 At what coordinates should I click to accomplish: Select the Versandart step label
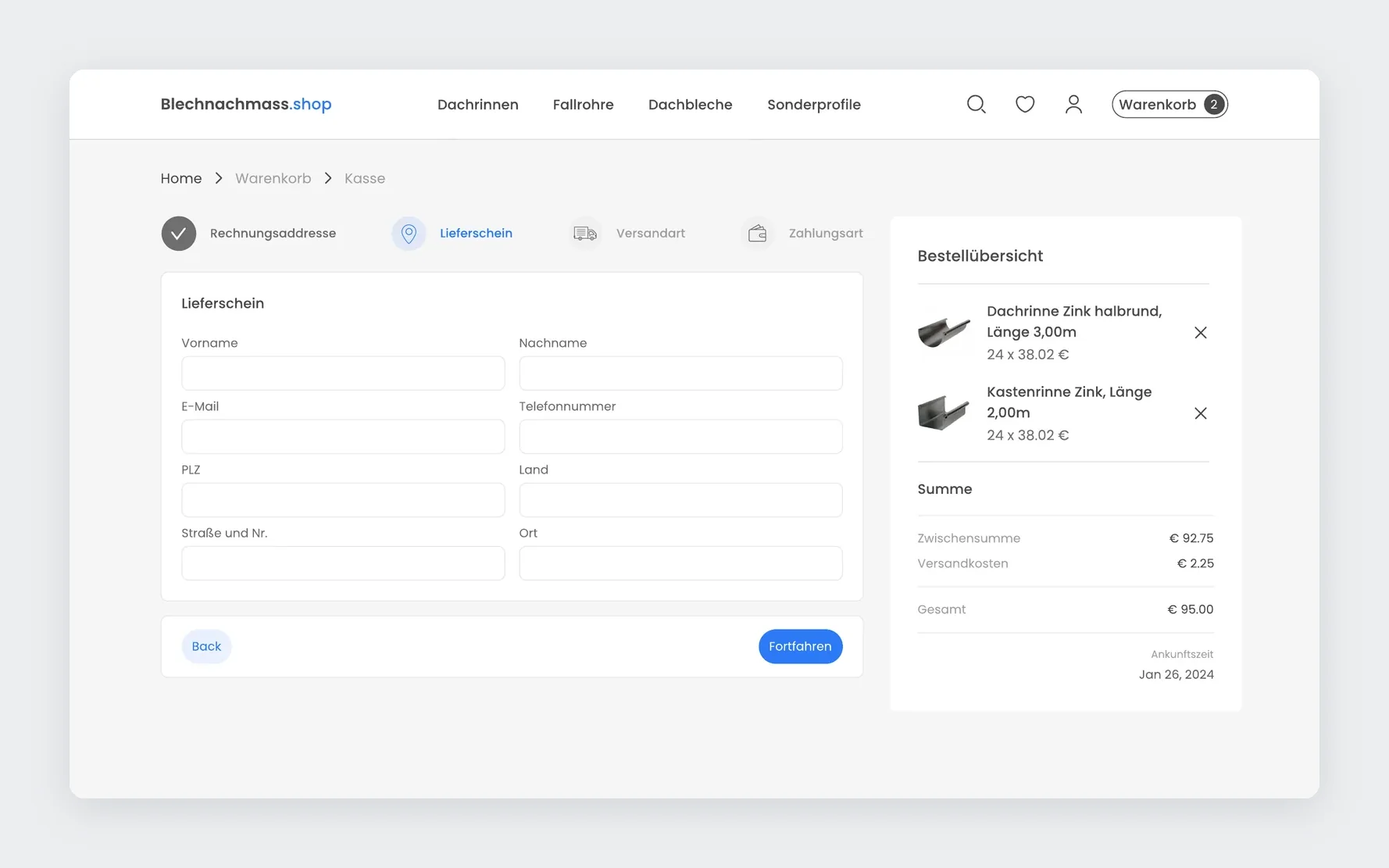point(650,234)
